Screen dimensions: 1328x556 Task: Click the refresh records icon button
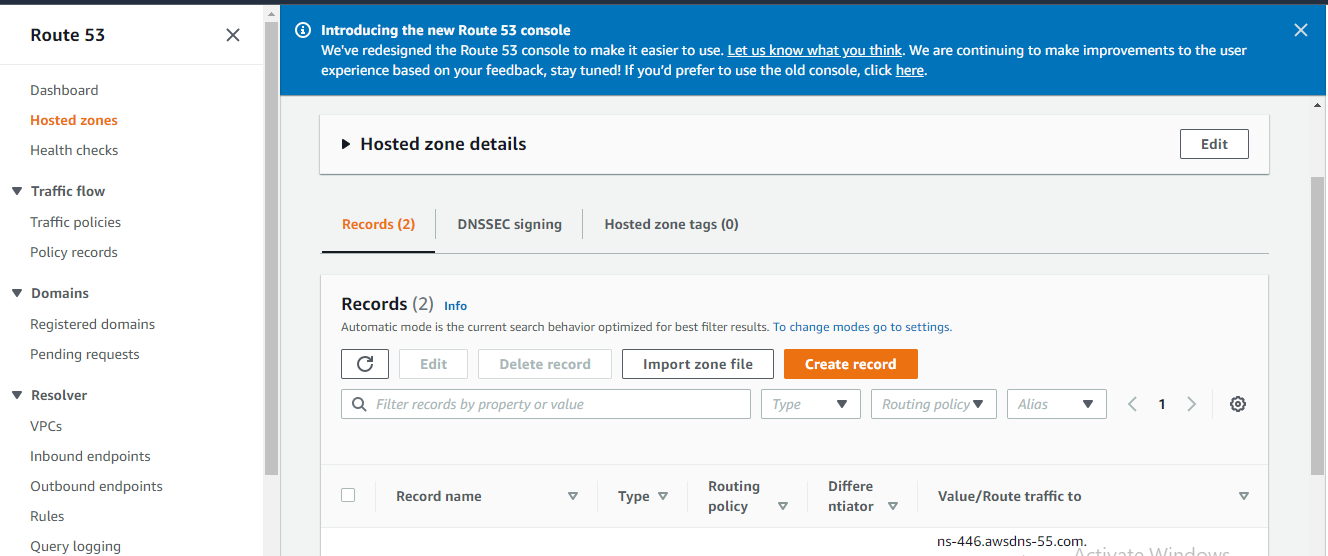[365, 364]
